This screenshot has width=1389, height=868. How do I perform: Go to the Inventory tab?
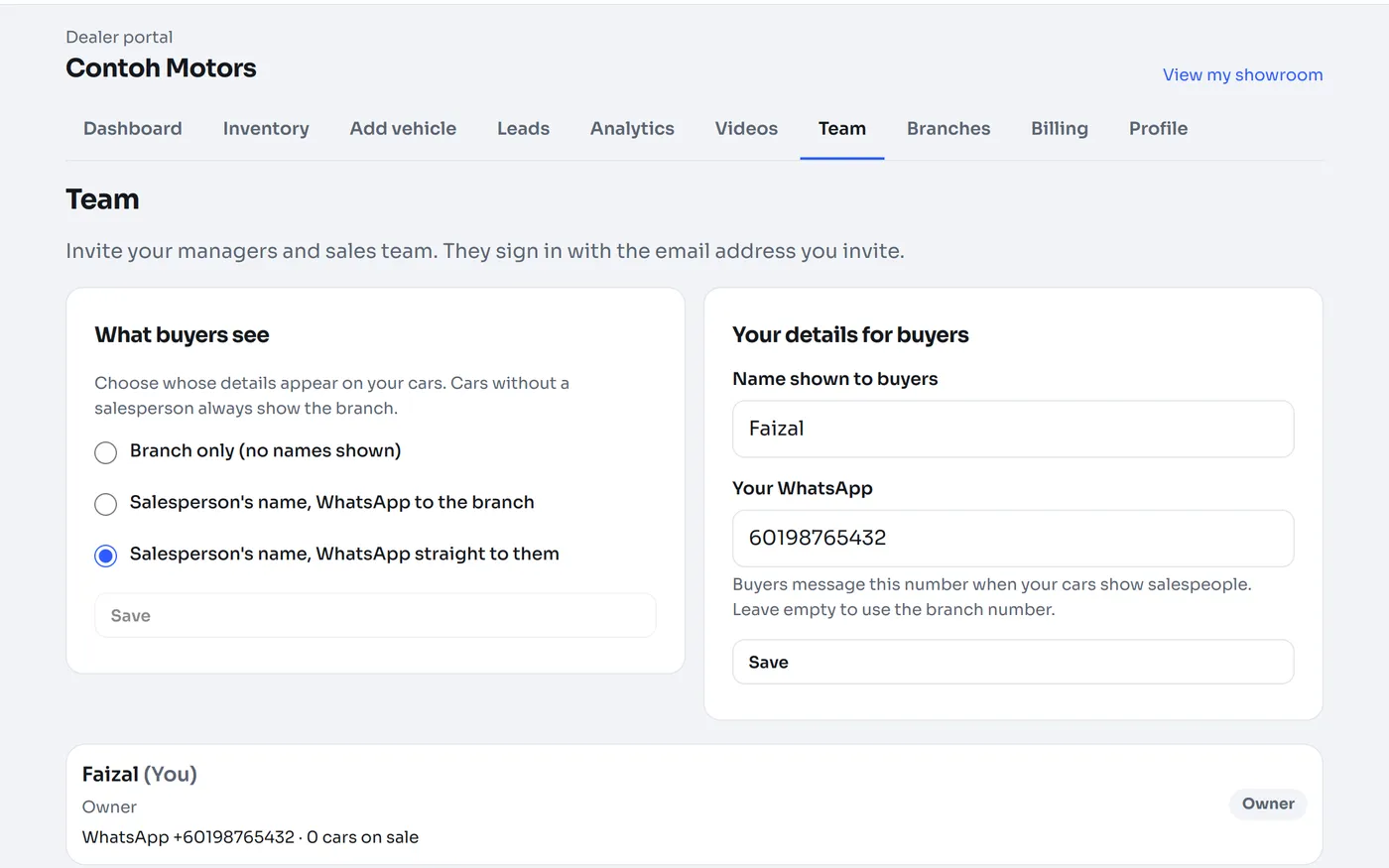pos(266,129)
